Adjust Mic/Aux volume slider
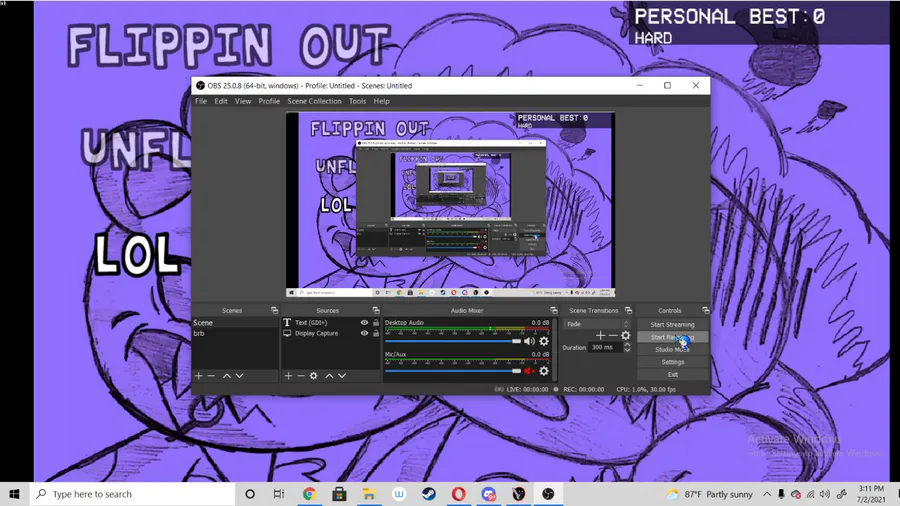The image size is (900, 506). click(453, 371)
